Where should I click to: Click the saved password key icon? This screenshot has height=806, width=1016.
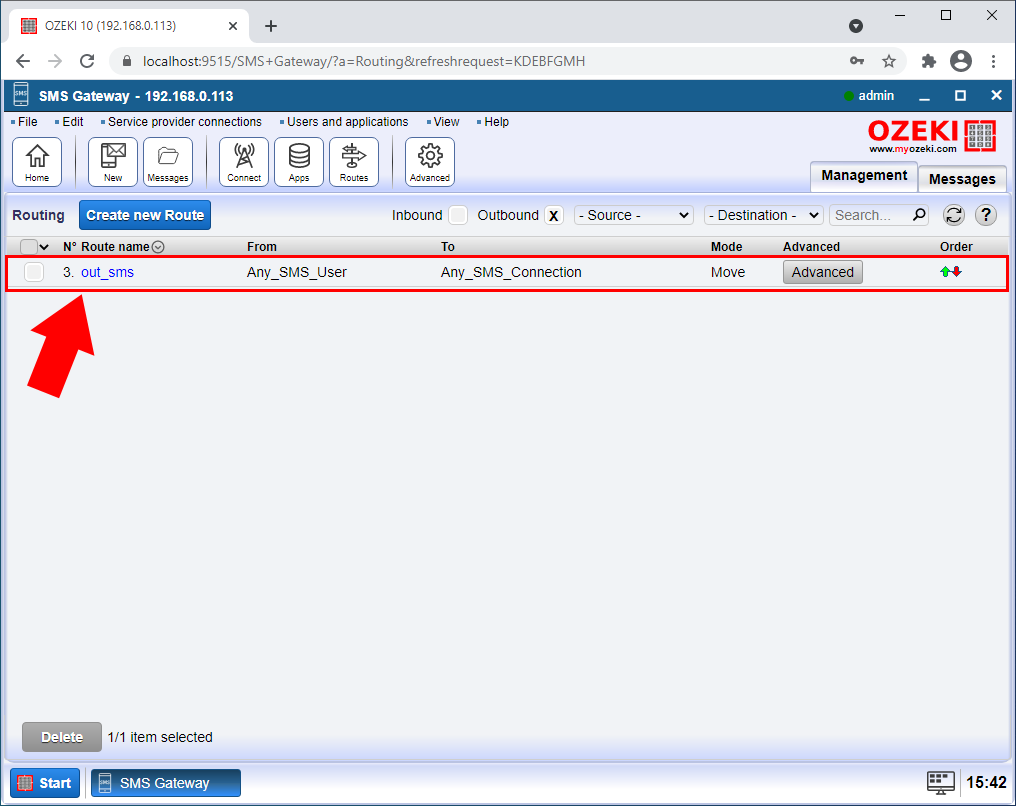click(x=857, y=61)
